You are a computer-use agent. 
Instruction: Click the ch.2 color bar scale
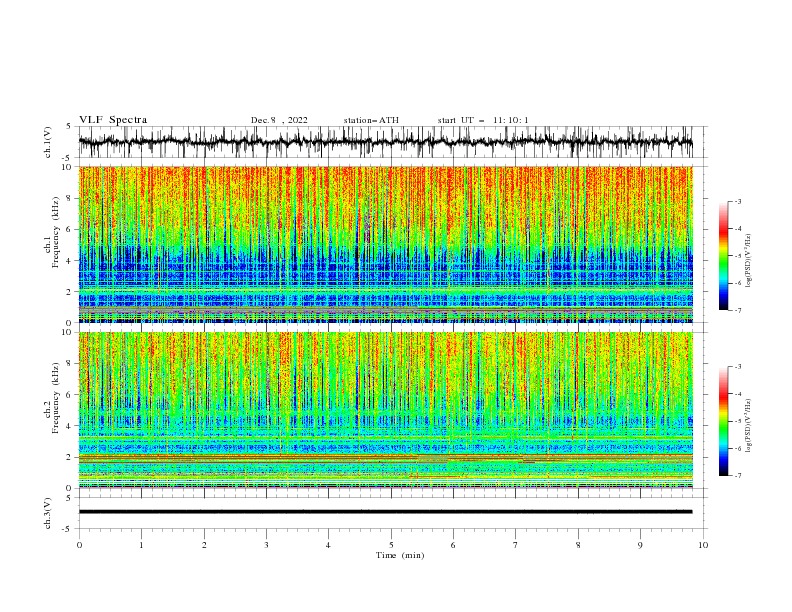[x=724, y=421]
